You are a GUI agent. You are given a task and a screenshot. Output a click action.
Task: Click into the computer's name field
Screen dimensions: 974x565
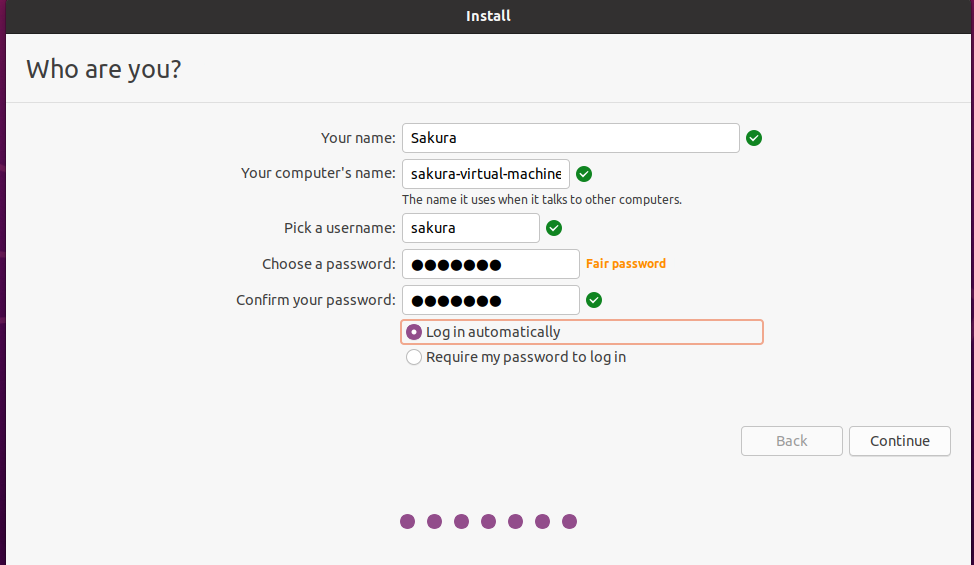coord(485,174)
